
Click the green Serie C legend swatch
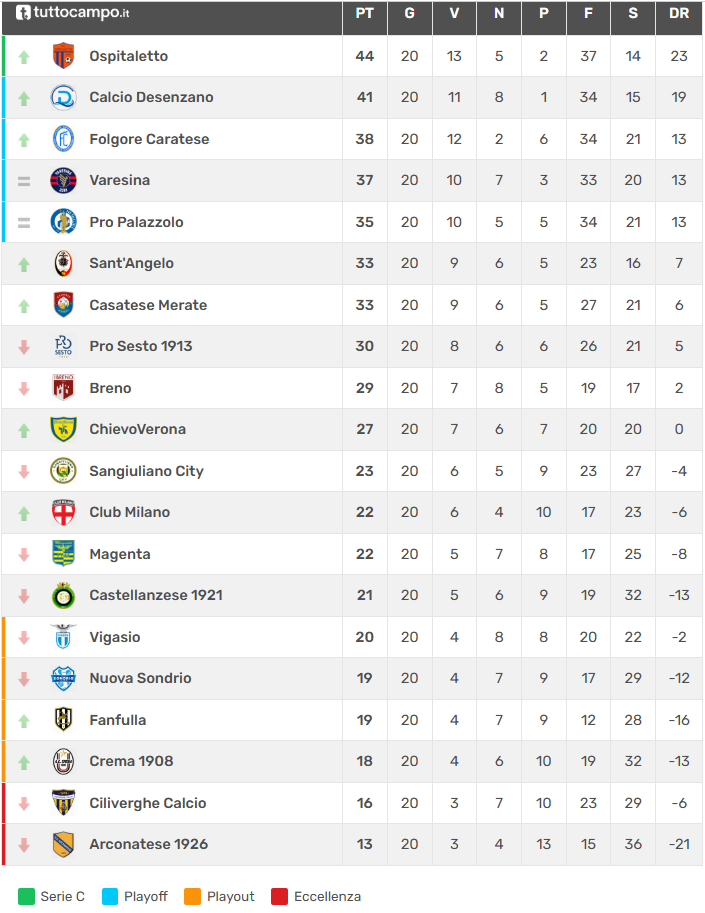tap(26, 896)
